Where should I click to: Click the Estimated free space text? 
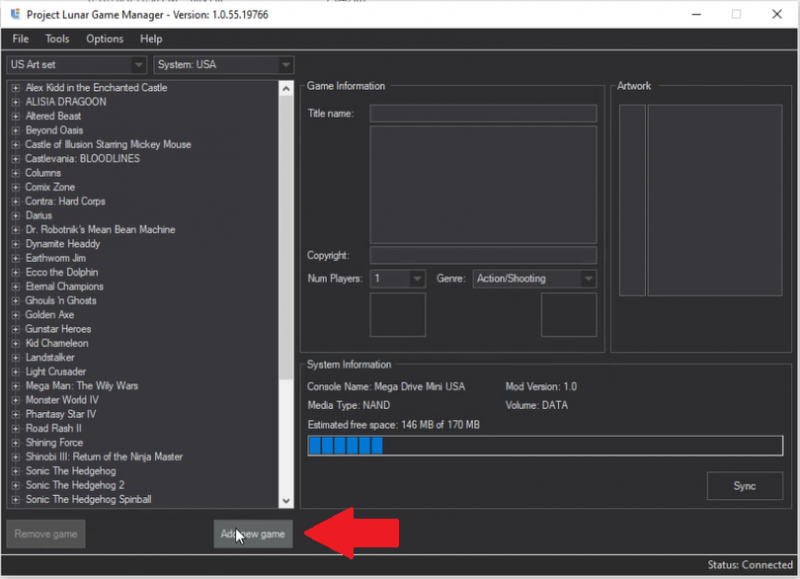[x=393, y=425]
